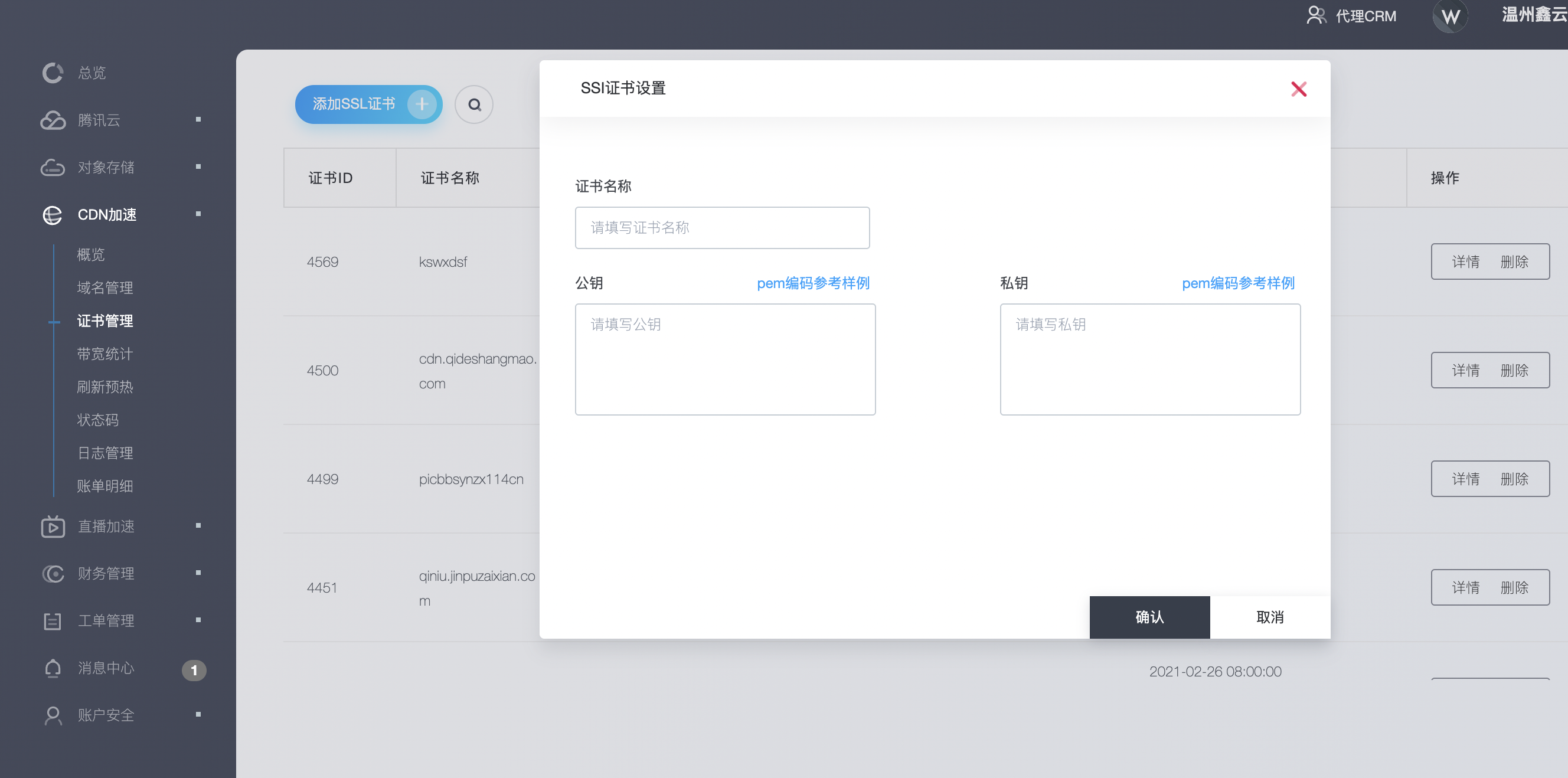Image resolution: width=1568 pixels, height=778 pixels.
Task: Click cdn.qideshangmao.com certificate name
Action: click(477, 371)
